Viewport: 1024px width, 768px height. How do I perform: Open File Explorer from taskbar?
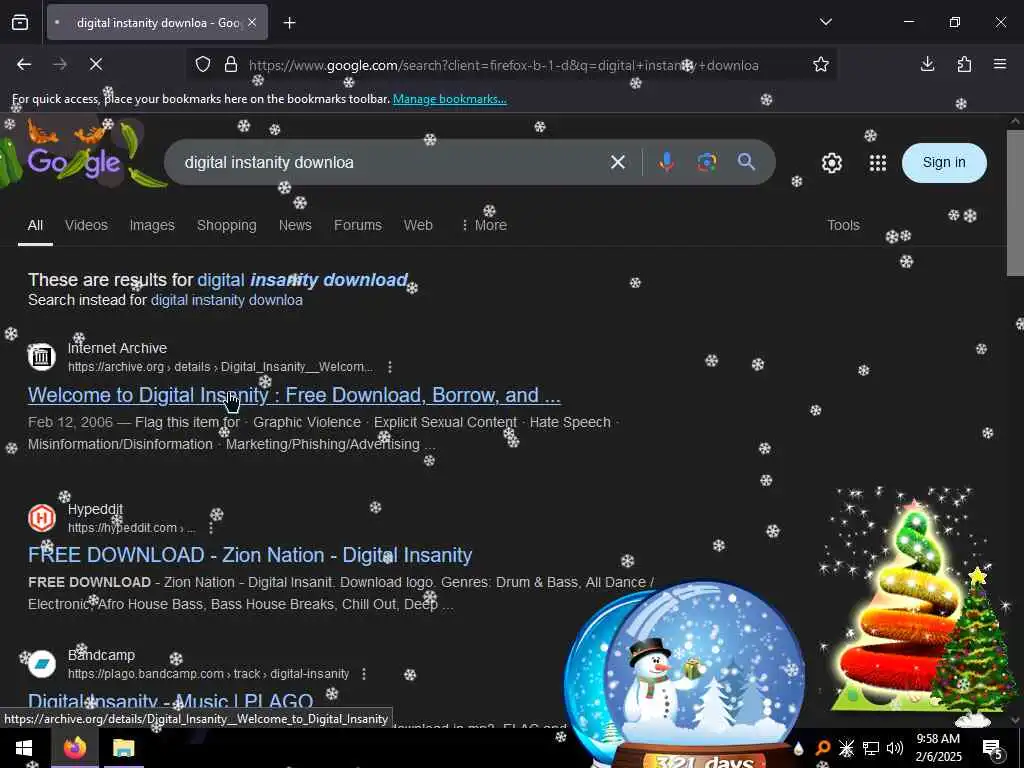tap(123, 748)
